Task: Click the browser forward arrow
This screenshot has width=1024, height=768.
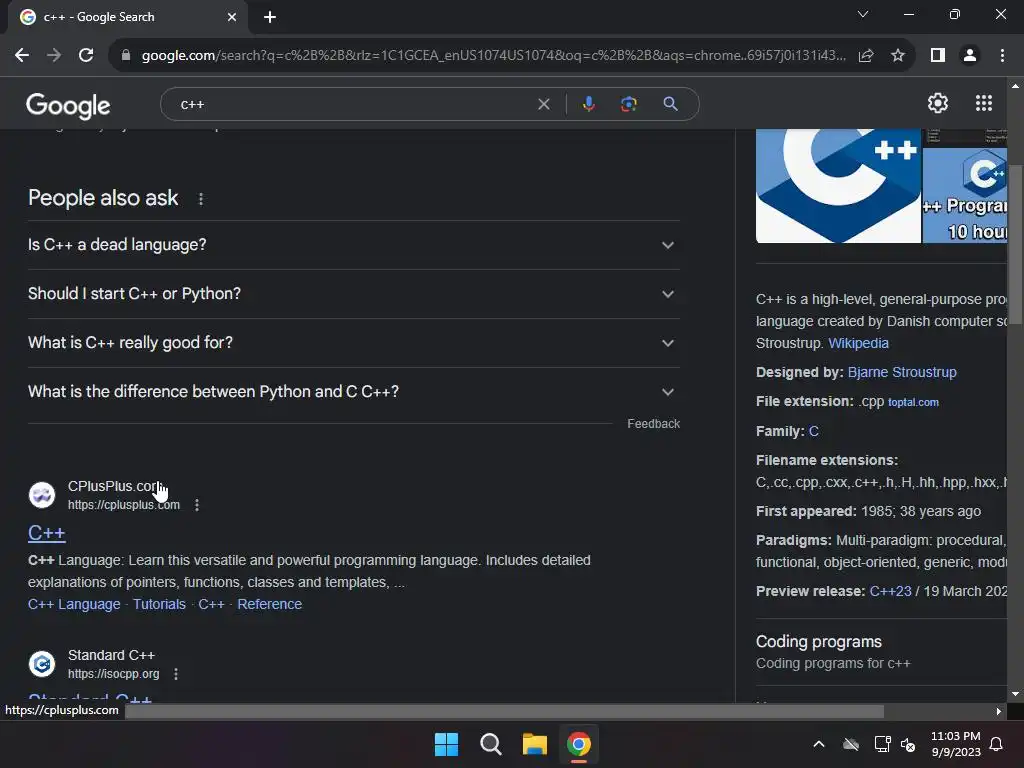Action: 54,56
